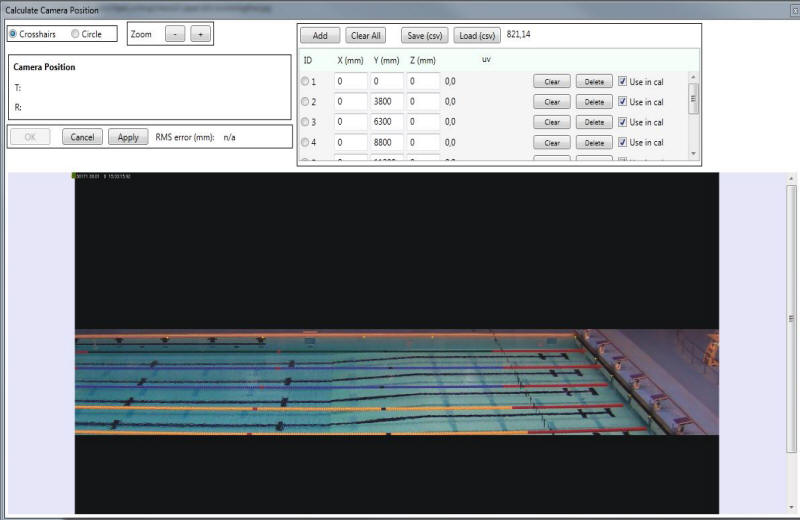Click Z (mm) field of row 1
The image size is (800, 520).
pos(423,81)
